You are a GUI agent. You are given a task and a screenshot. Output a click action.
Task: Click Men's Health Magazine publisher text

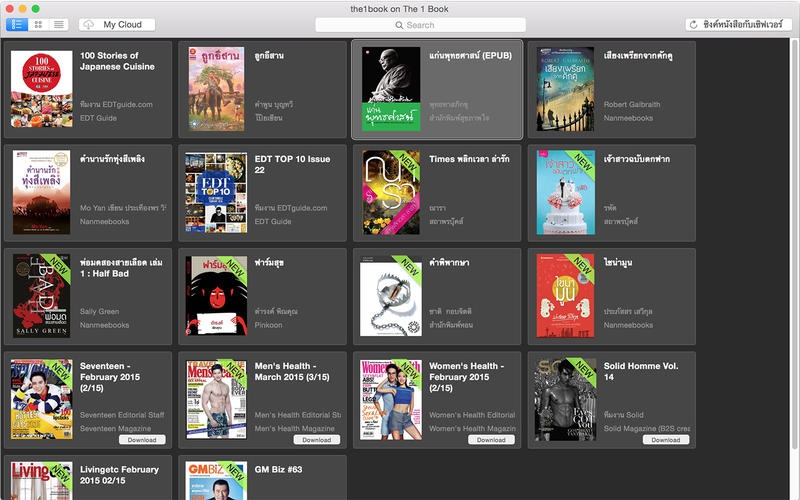295,429
